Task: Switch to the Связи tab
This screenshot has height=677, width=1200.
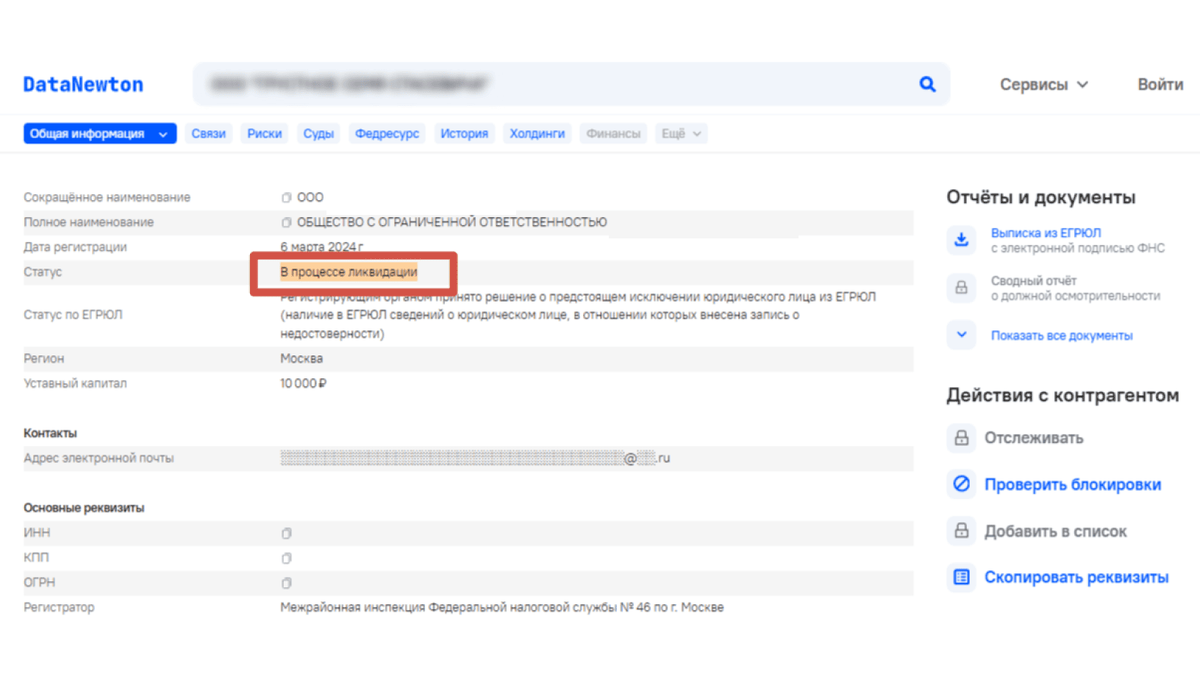Action: (209, 133)
